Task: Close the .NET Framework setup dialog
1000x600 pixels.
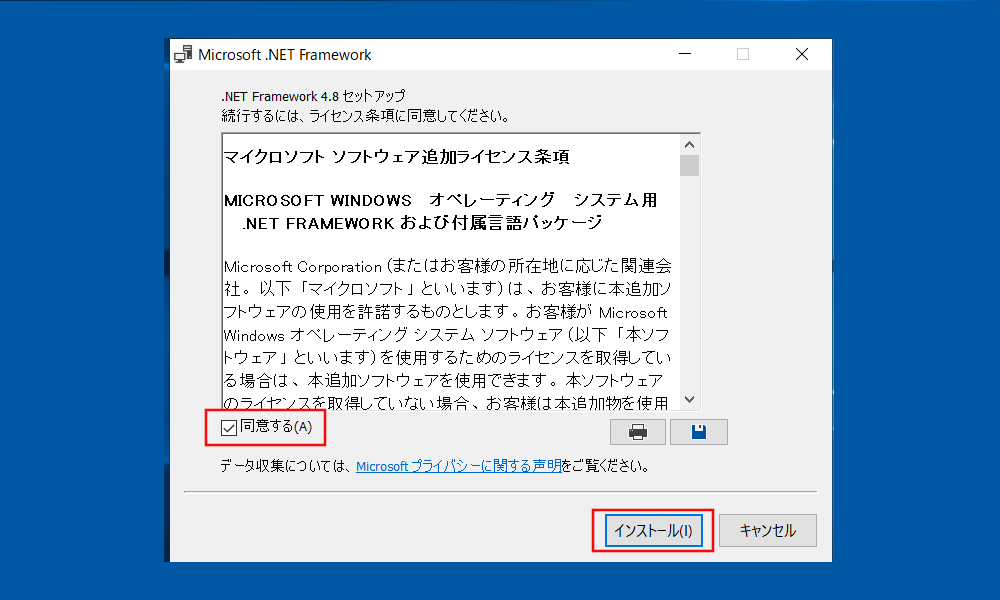Action: click(x=802, y=55)
